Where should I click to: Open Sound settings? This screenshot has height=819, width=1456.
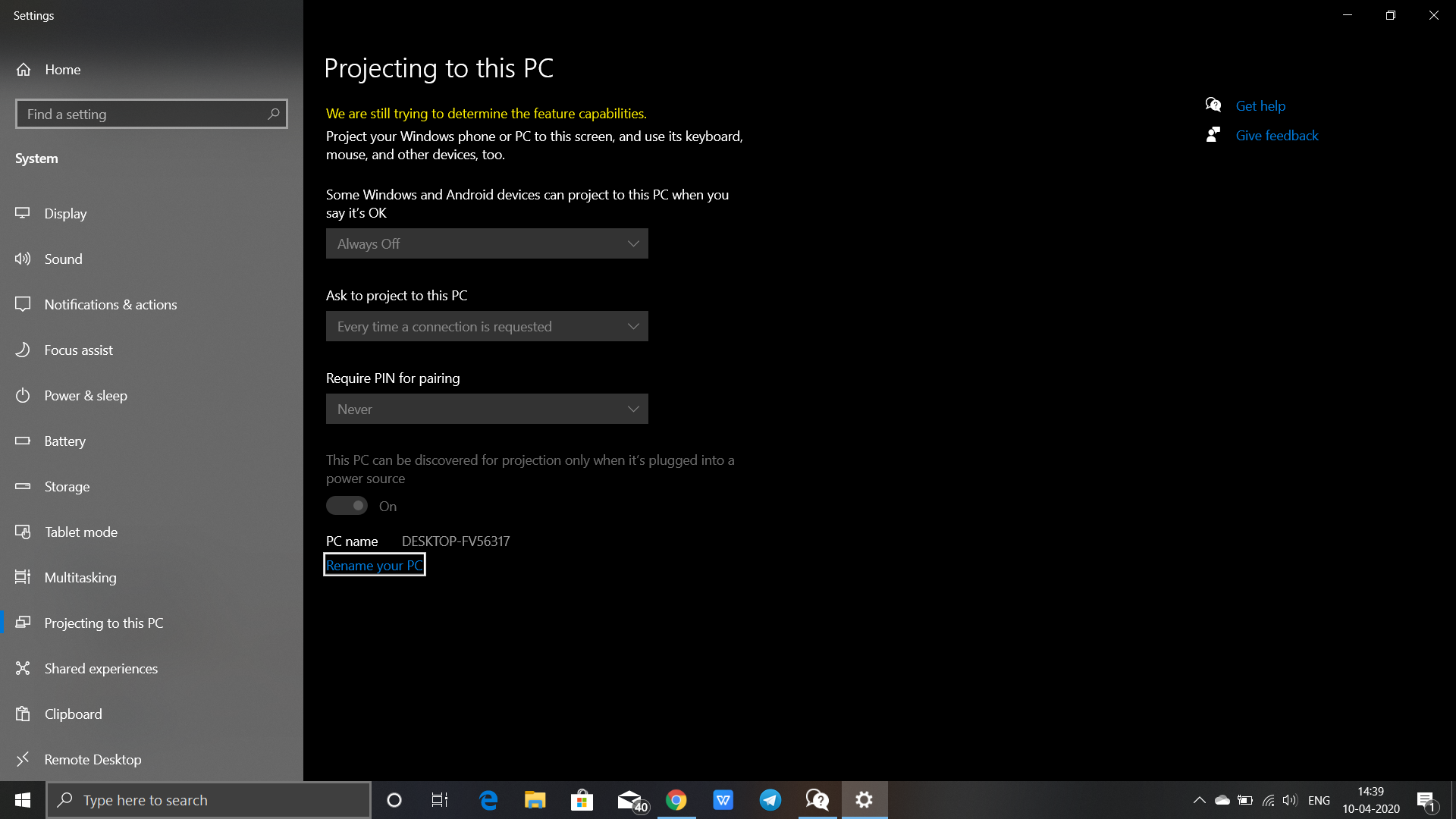(62, 258)
